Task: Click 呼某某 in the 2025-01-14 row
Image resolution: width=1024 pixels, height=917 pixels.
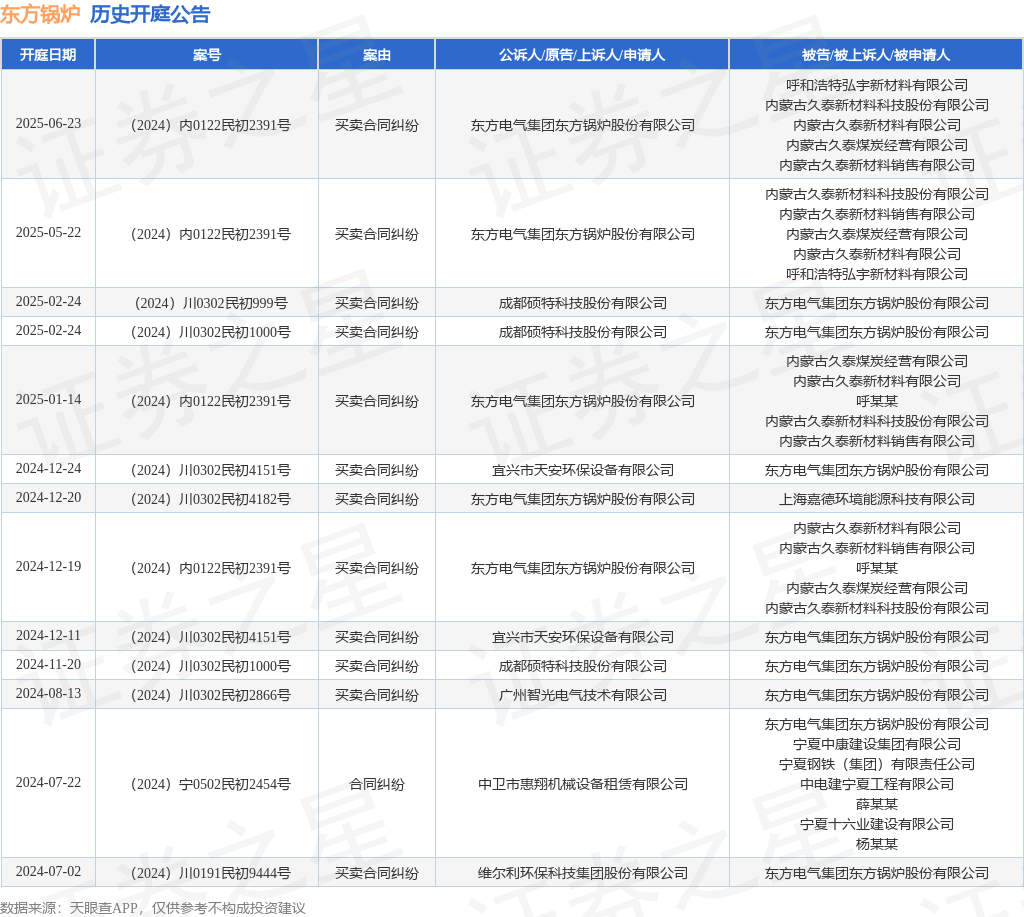Action: tap(876, 401)
